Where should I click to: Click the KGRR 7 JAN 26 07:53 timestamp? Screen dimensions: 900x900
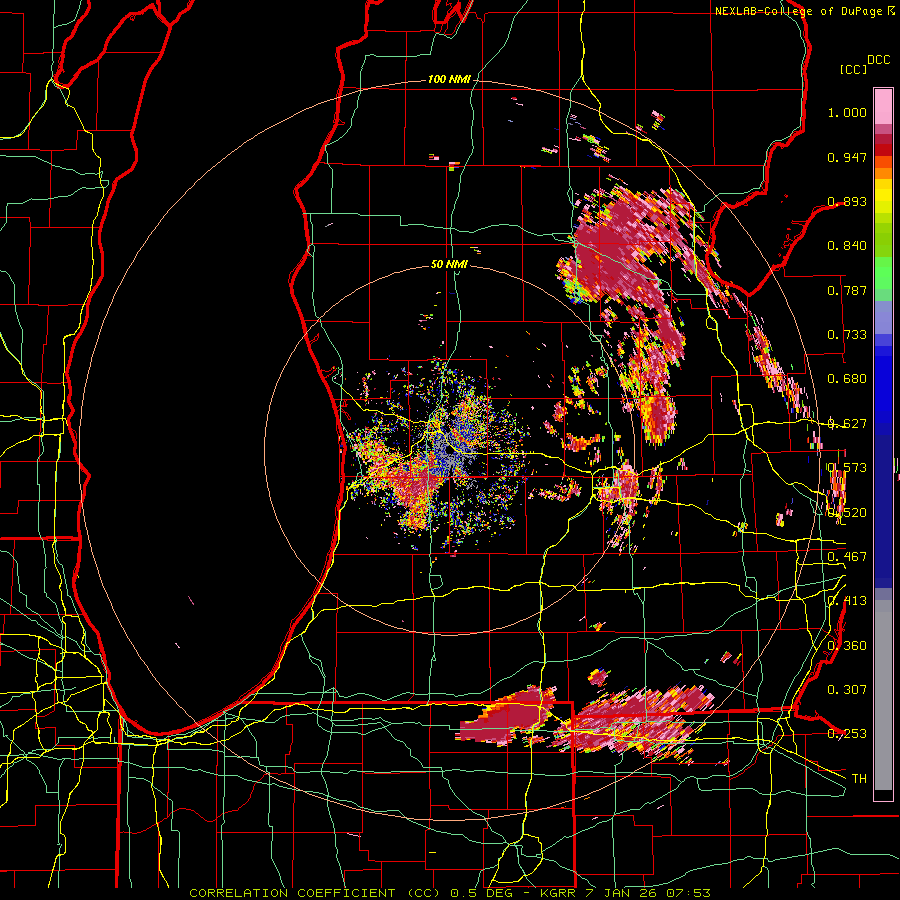pyautogui.click(x=625, y=893)
